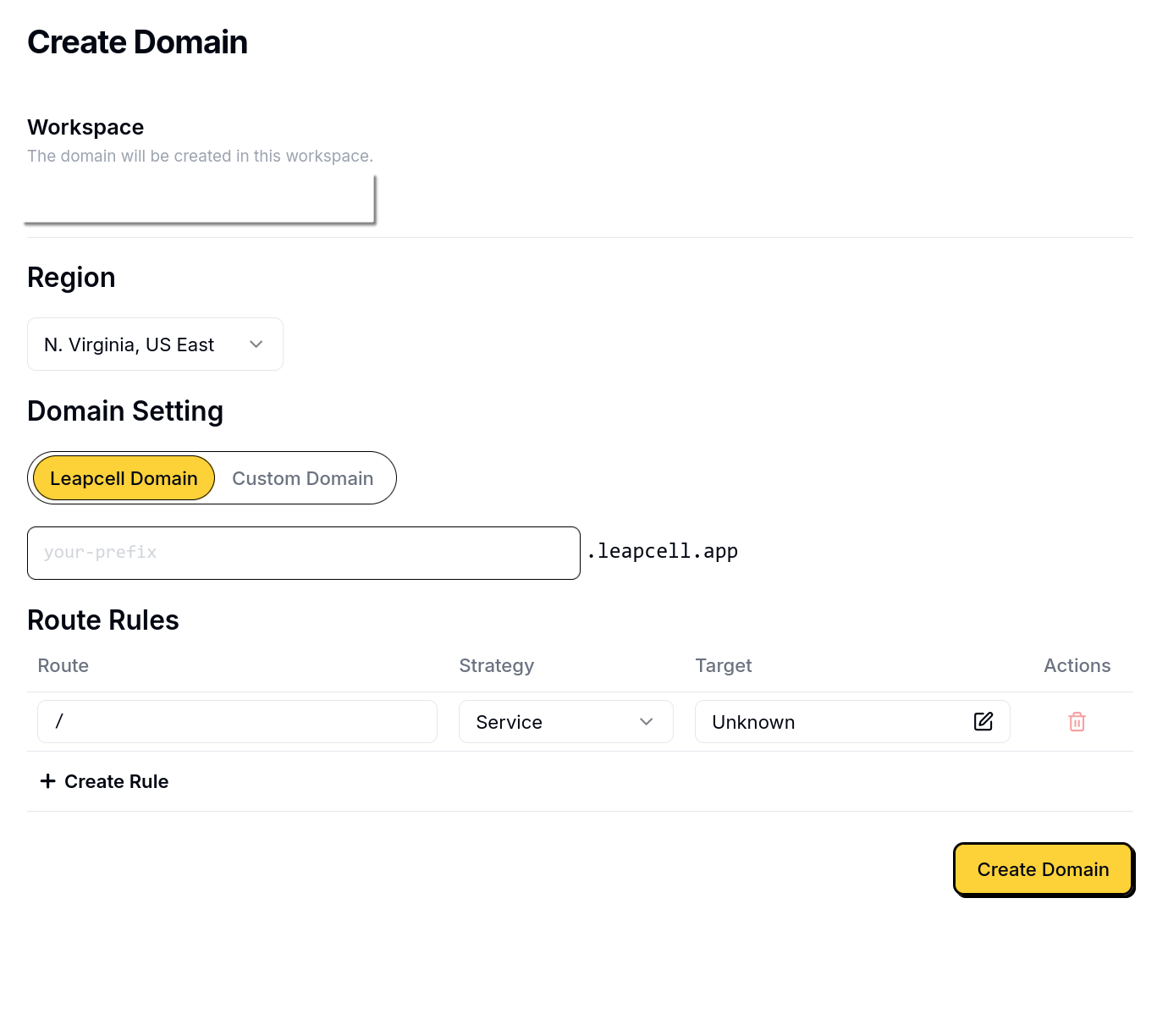1157x1036 pixels.
Task: Delete the route rule with the trash icon
Action: pos(1077,722)
